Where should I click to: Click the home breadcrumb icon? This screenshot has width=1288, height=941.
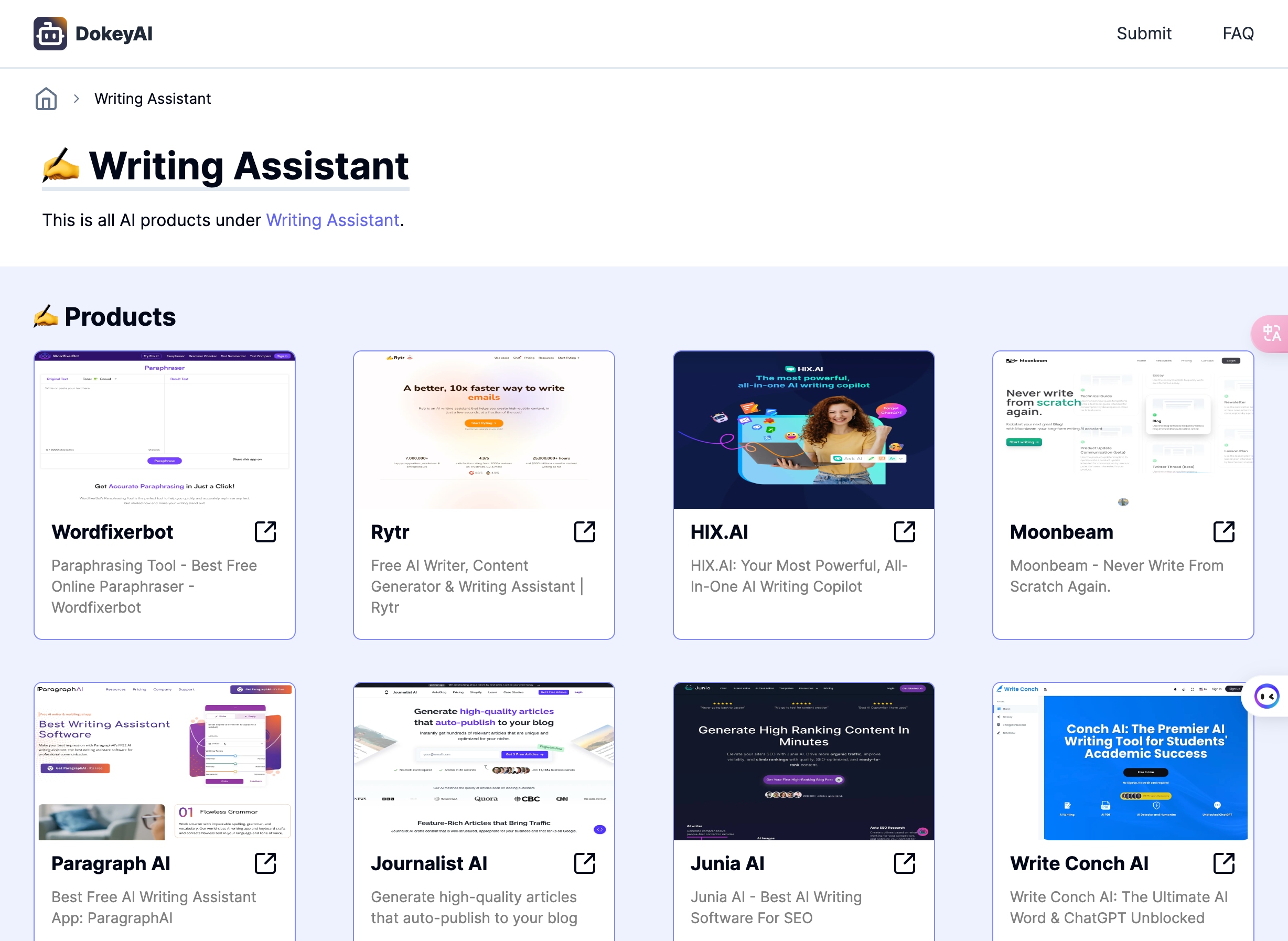tap(46, 99)
